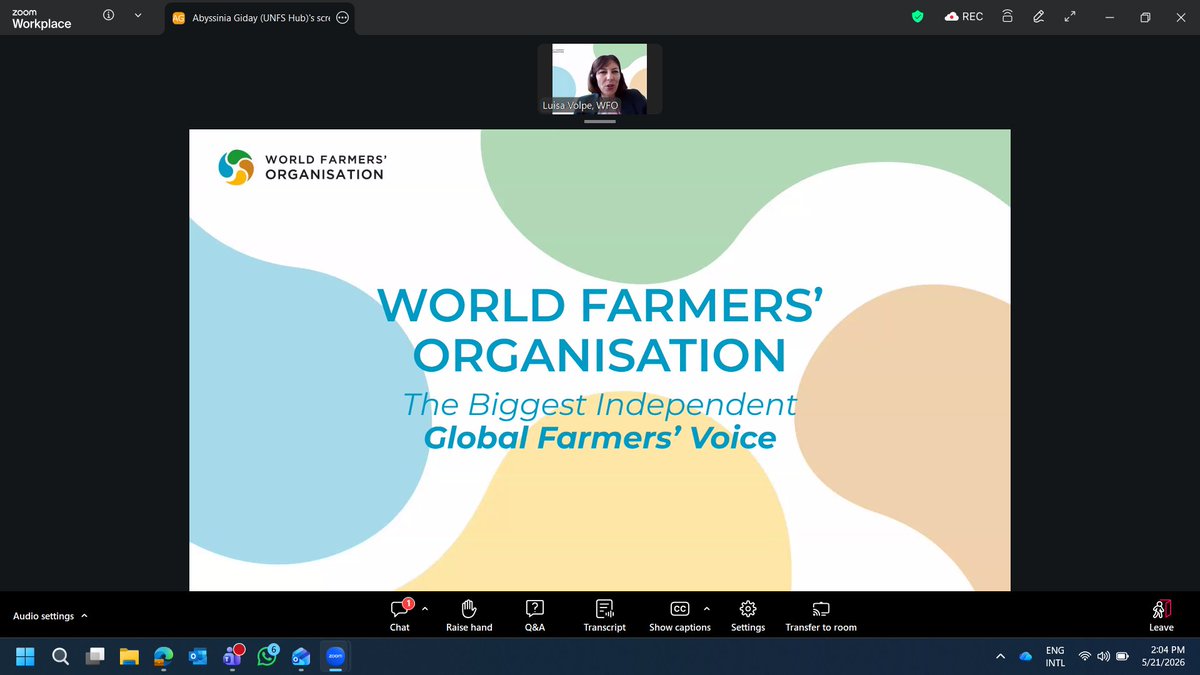The width and height of the screenshot is (1200, 675).
Task: Show hidden system tray icons
Action: (x=1000, y=656)
